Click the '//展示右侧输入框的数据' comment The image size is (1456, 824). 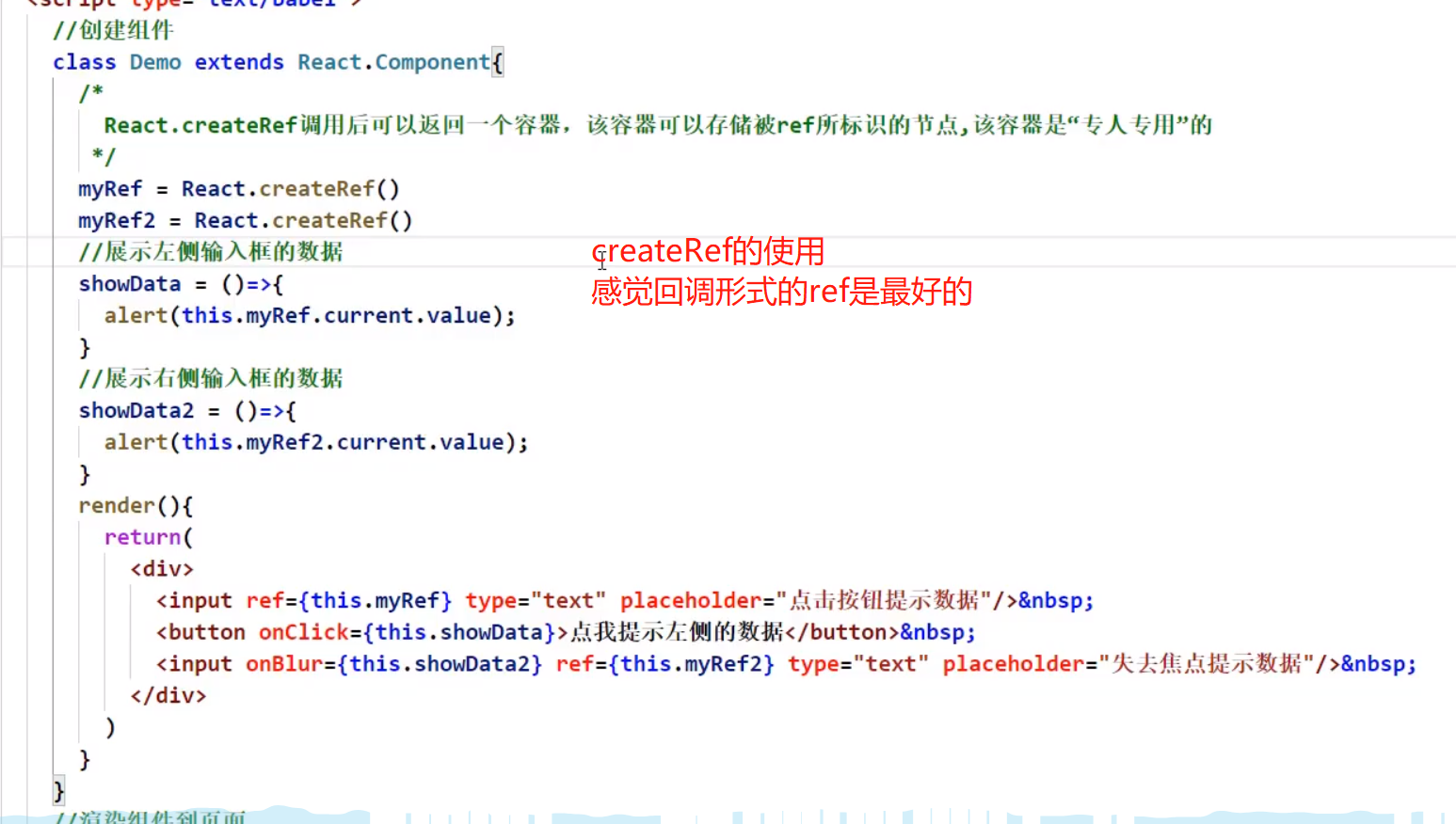click(211, 378)
